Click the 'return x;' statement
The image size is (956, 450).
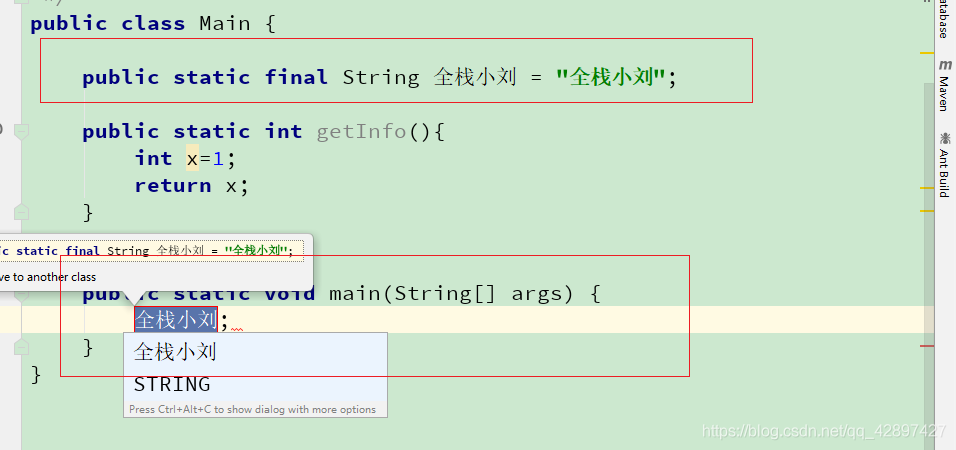[x=192, y=185]
